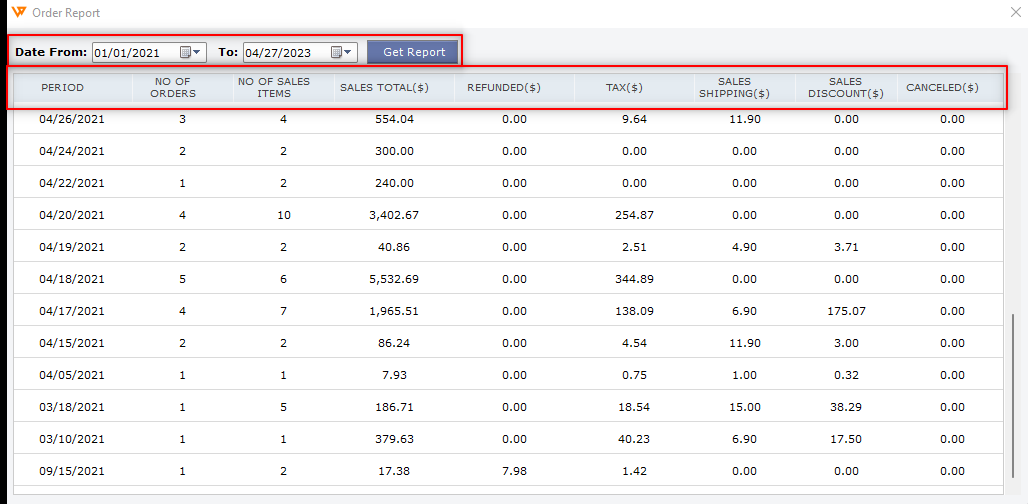Click the shipping value 1.00
The height and width of the screenshot is (504, 1028).
tap(744, 375)
